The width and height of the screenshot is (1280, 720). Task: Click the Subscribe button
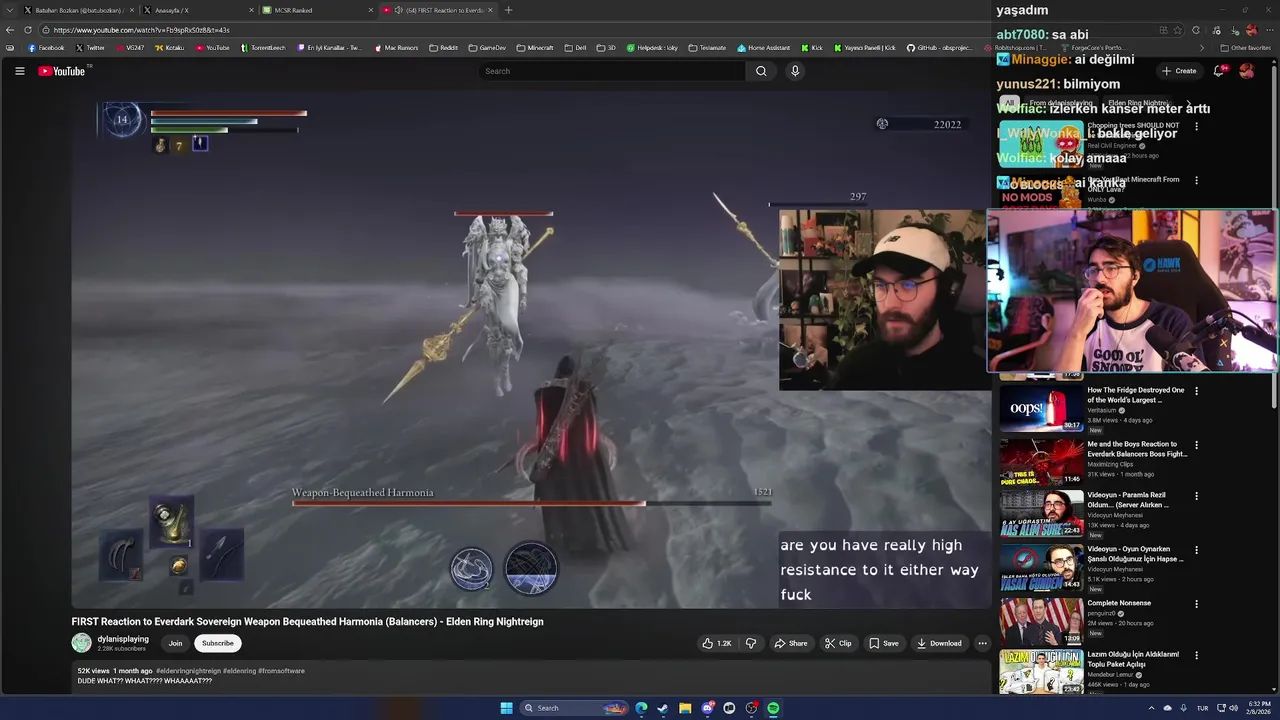(x=217, y=643)
